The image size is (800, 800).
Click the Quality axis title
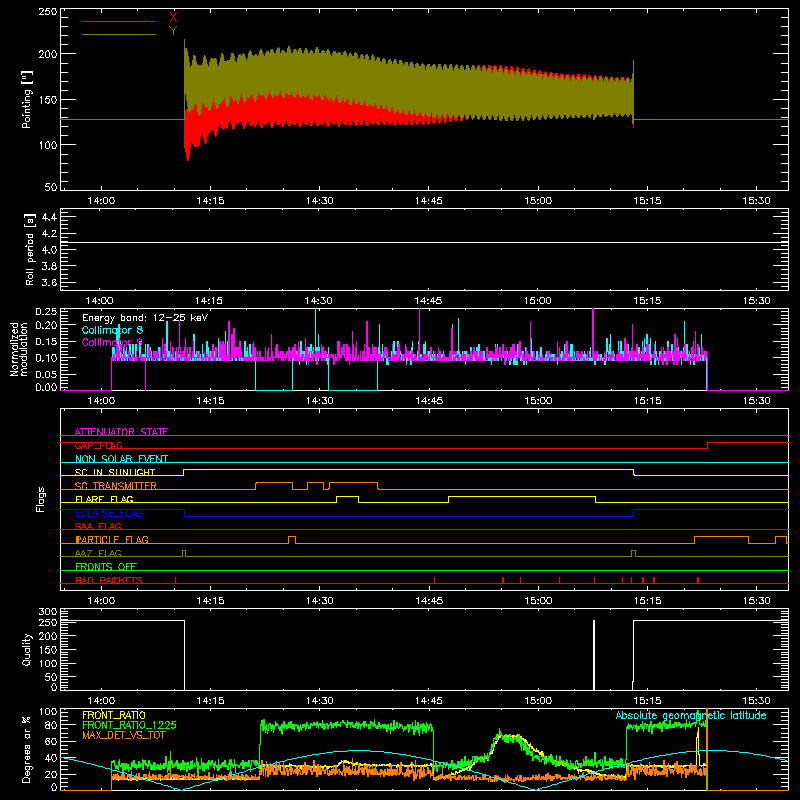tap(27, 649)
